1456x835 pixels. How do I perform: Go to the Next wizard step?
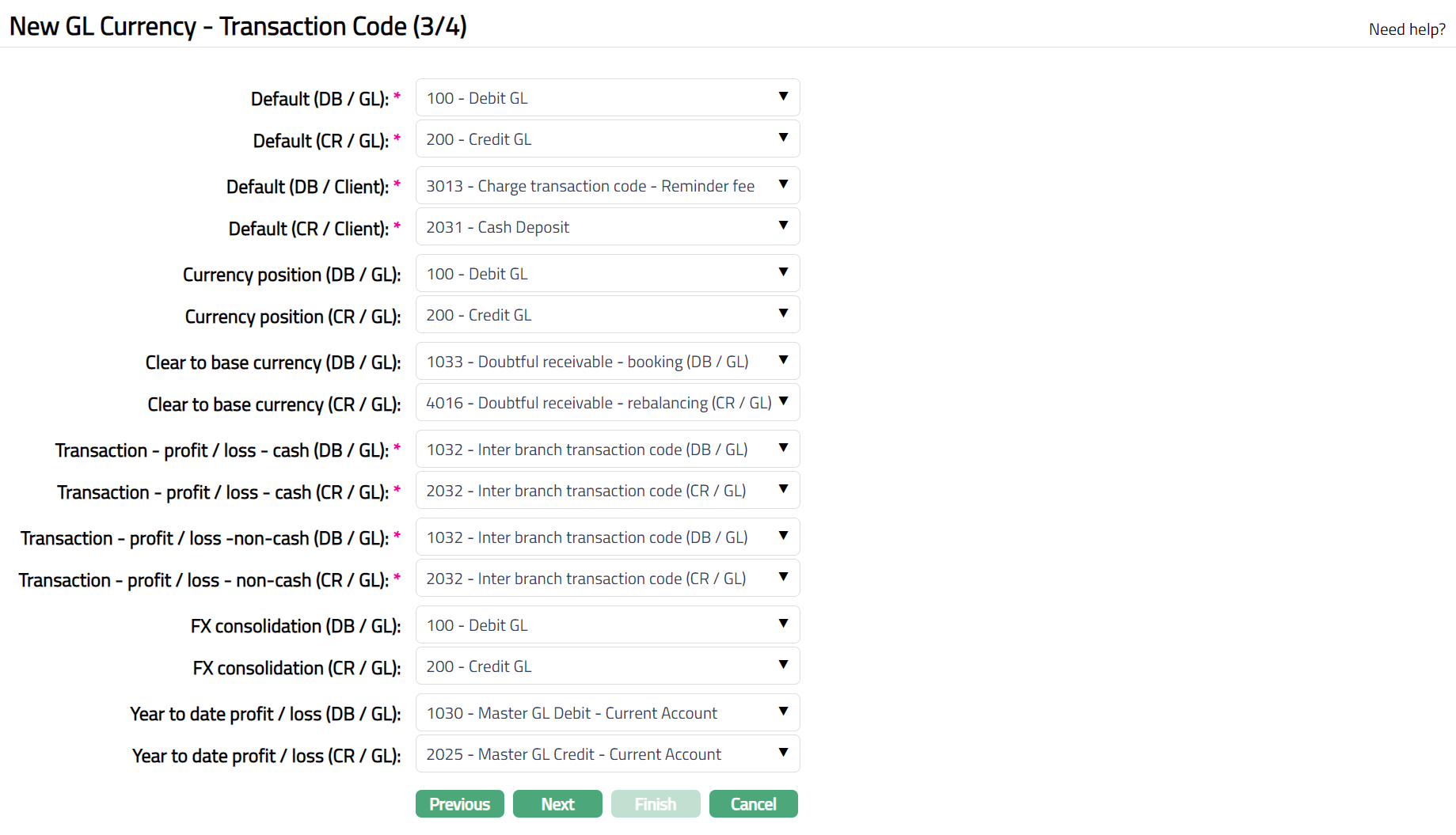coord(557,804)
